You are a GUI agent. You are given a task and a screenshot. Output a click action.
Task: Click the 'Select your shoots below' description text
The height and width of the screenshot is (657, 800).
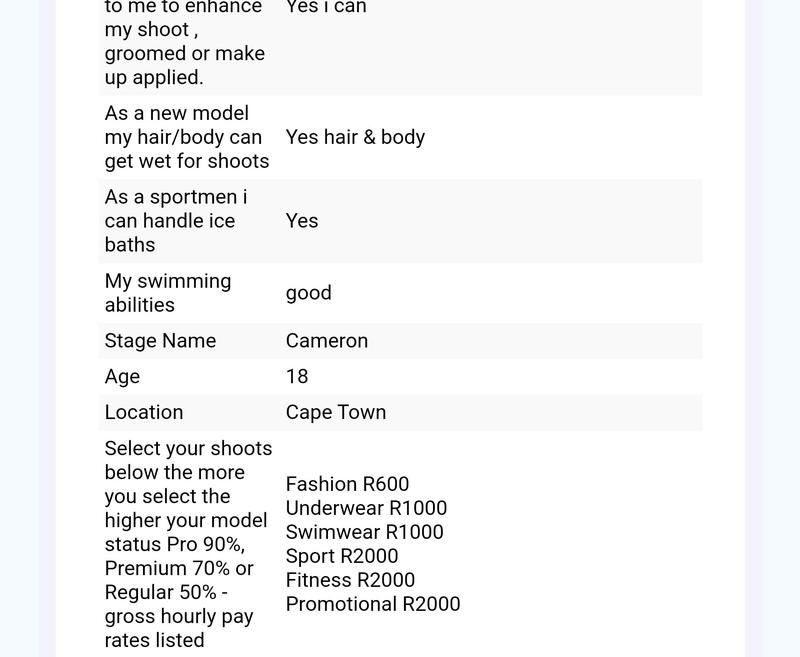click(187, 544)
